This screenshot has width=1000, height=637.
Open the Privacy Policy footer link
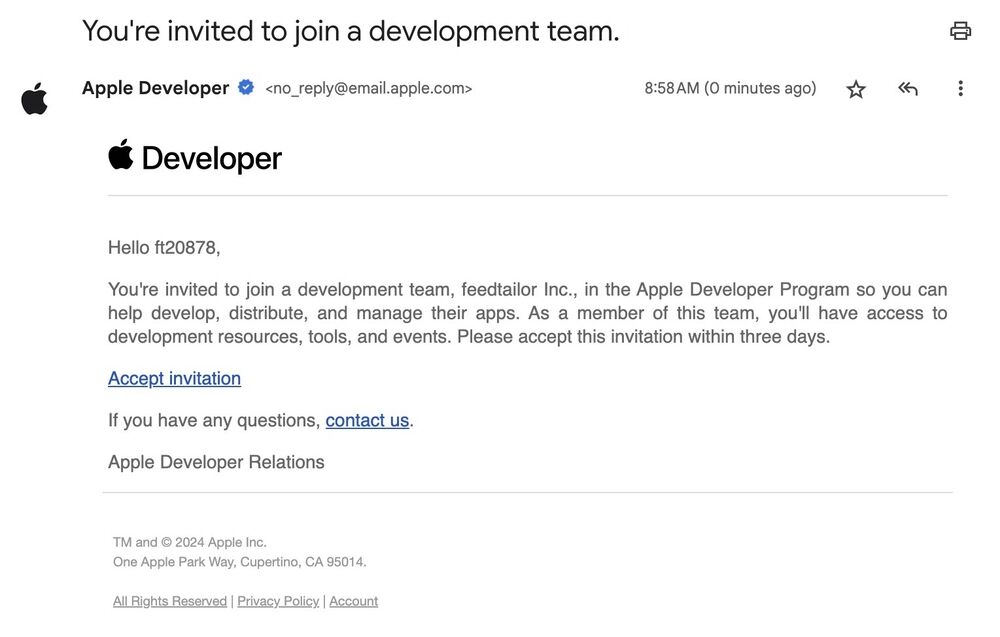[278, 601]
